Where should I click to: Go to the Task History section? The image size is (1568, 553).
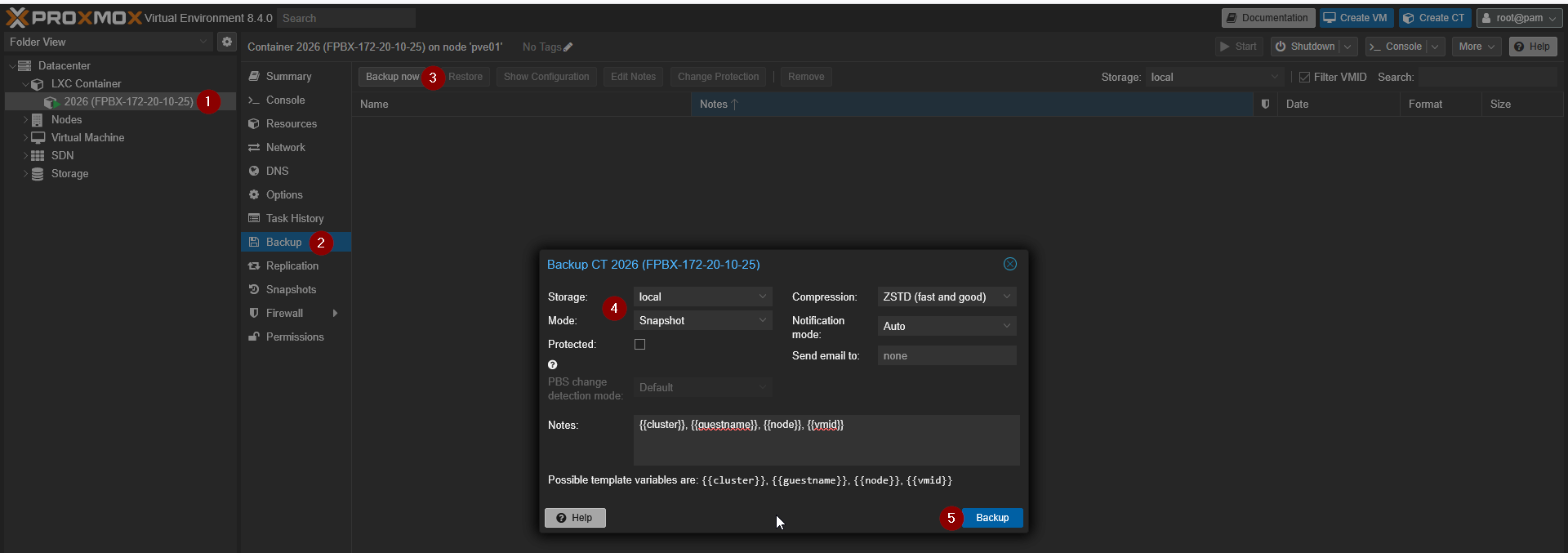point(294,219)
